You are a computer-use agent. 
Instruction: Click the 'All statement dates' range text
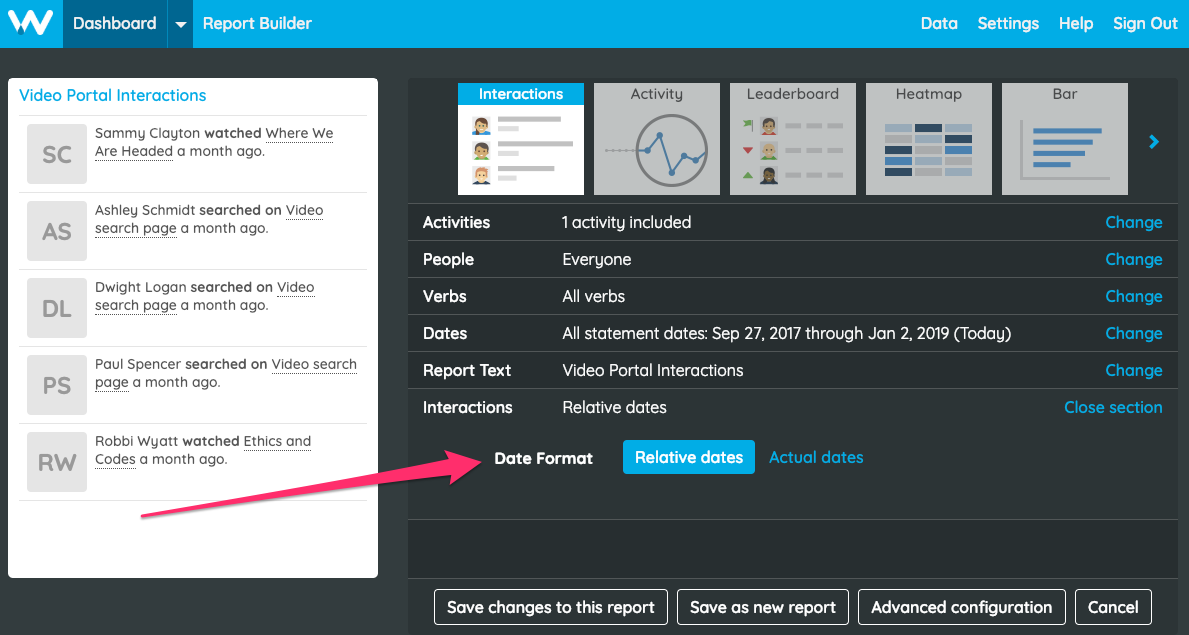point(786,334)
